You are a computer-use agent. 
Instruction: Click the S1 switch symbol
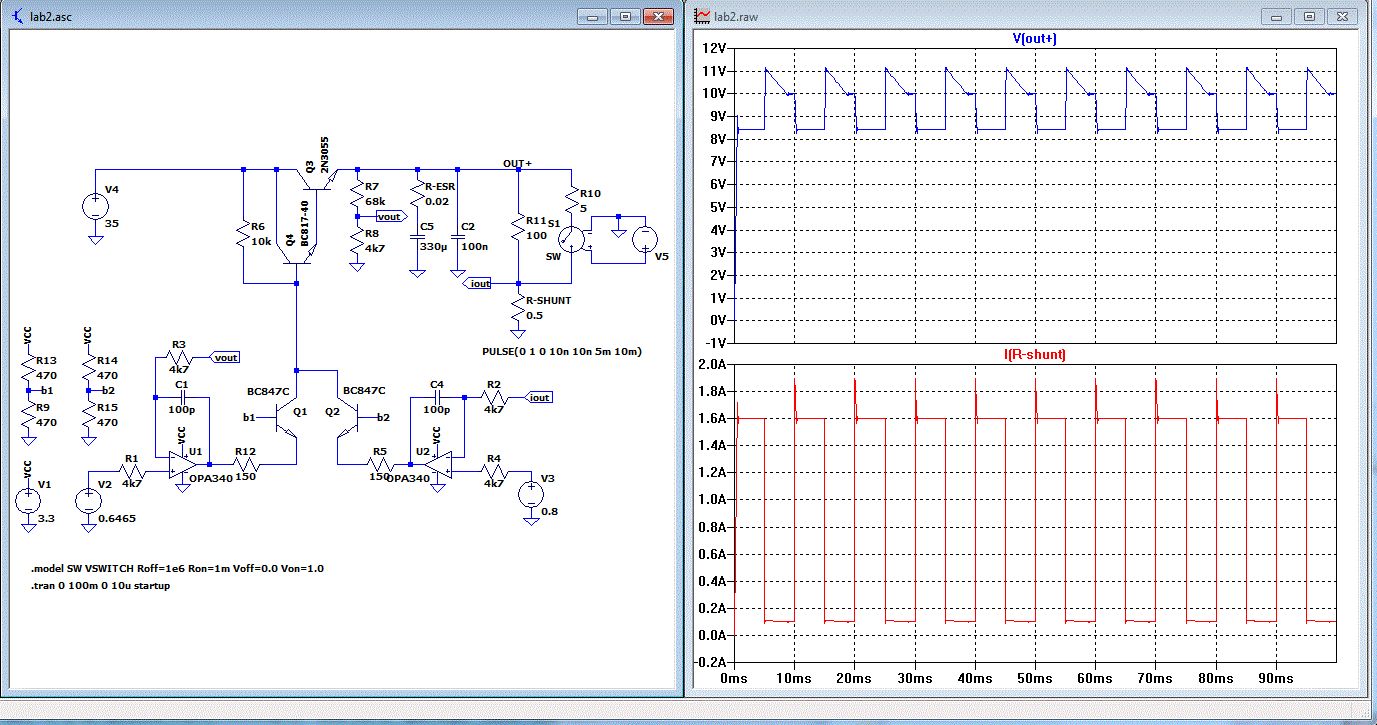coord(572,237)
